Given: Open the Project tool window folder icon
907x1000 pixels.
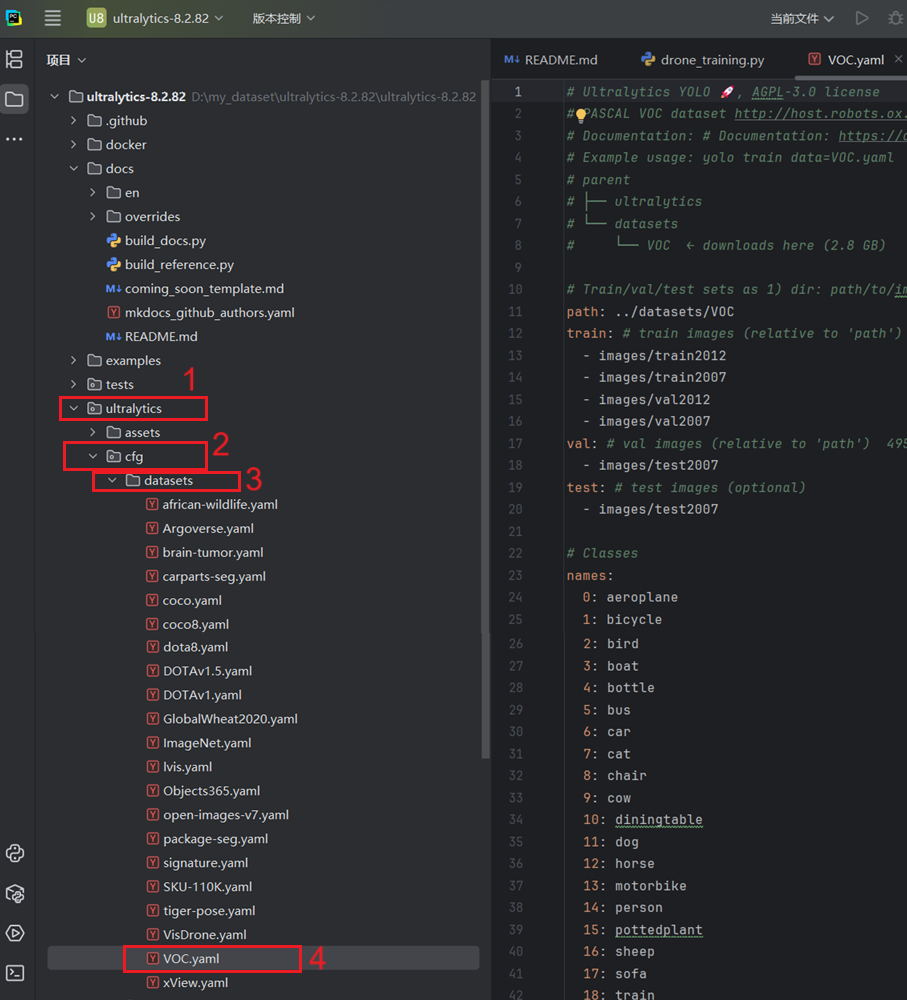Looking at the screenshot, I should 14,99.
